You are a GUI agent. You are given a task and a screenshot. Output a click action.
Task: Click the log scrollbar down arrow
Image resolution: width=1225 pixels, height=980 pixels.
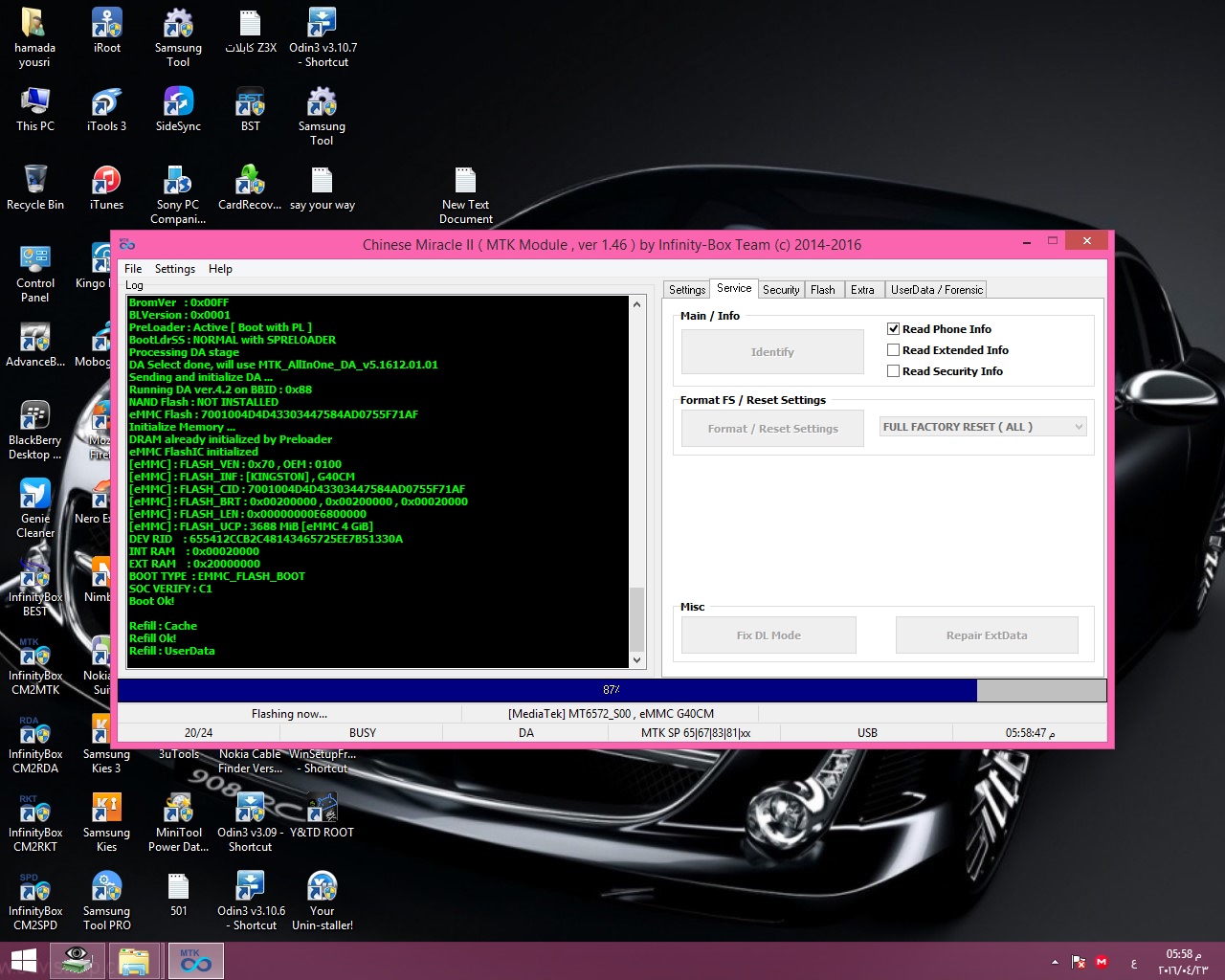coord(636,659)
